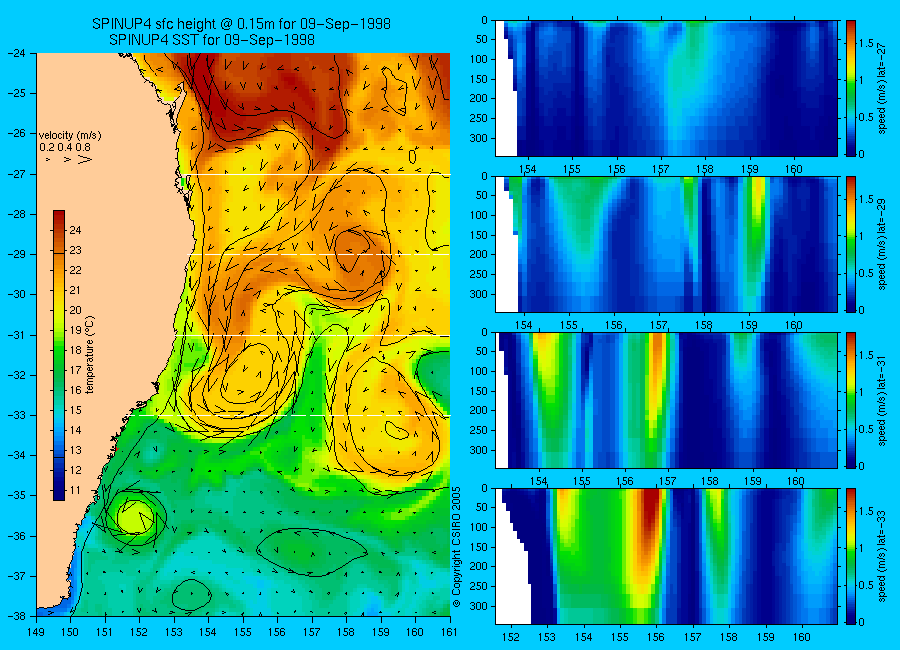
Task: Select the lat=-31 speed cross-section panel
Action: (x=666, y=400)
